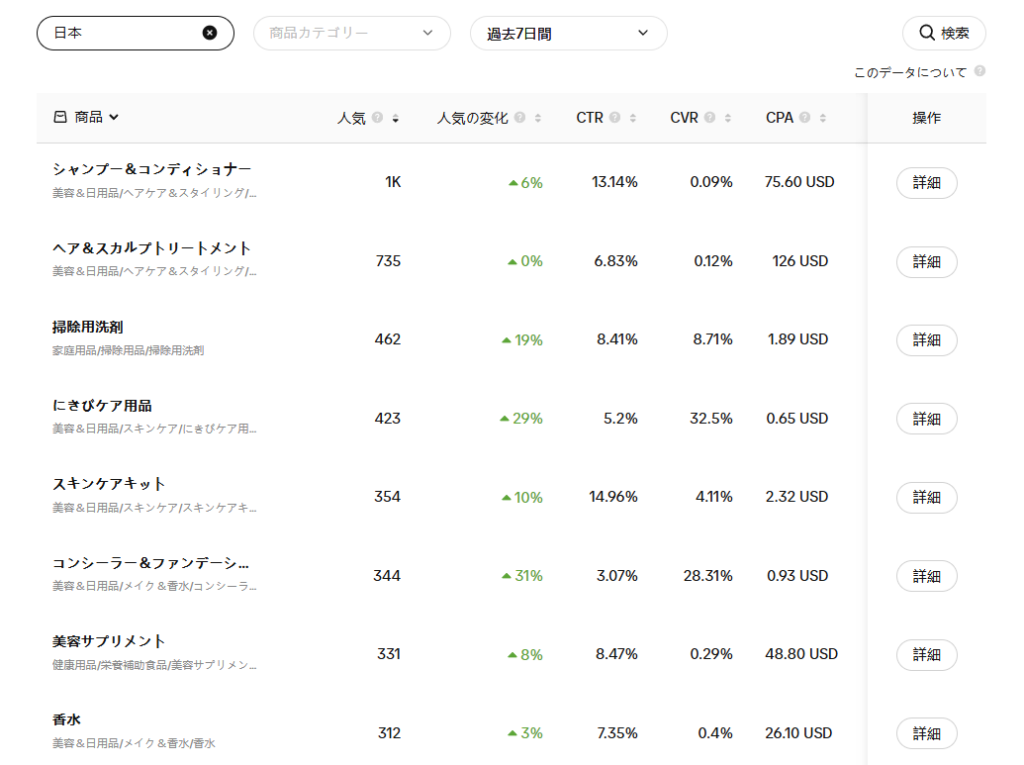The image size is (1024, 765).
Task: Click the 検索 search button
Action: (945, 32)
